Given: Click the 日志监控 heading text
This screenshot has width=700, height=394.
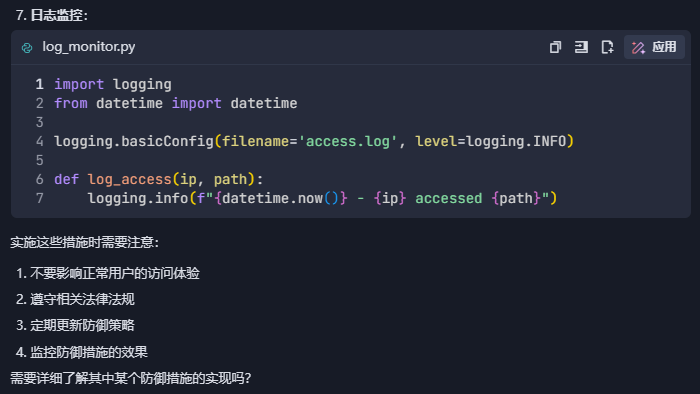Looking at the screenshot, I should [56, 16].
